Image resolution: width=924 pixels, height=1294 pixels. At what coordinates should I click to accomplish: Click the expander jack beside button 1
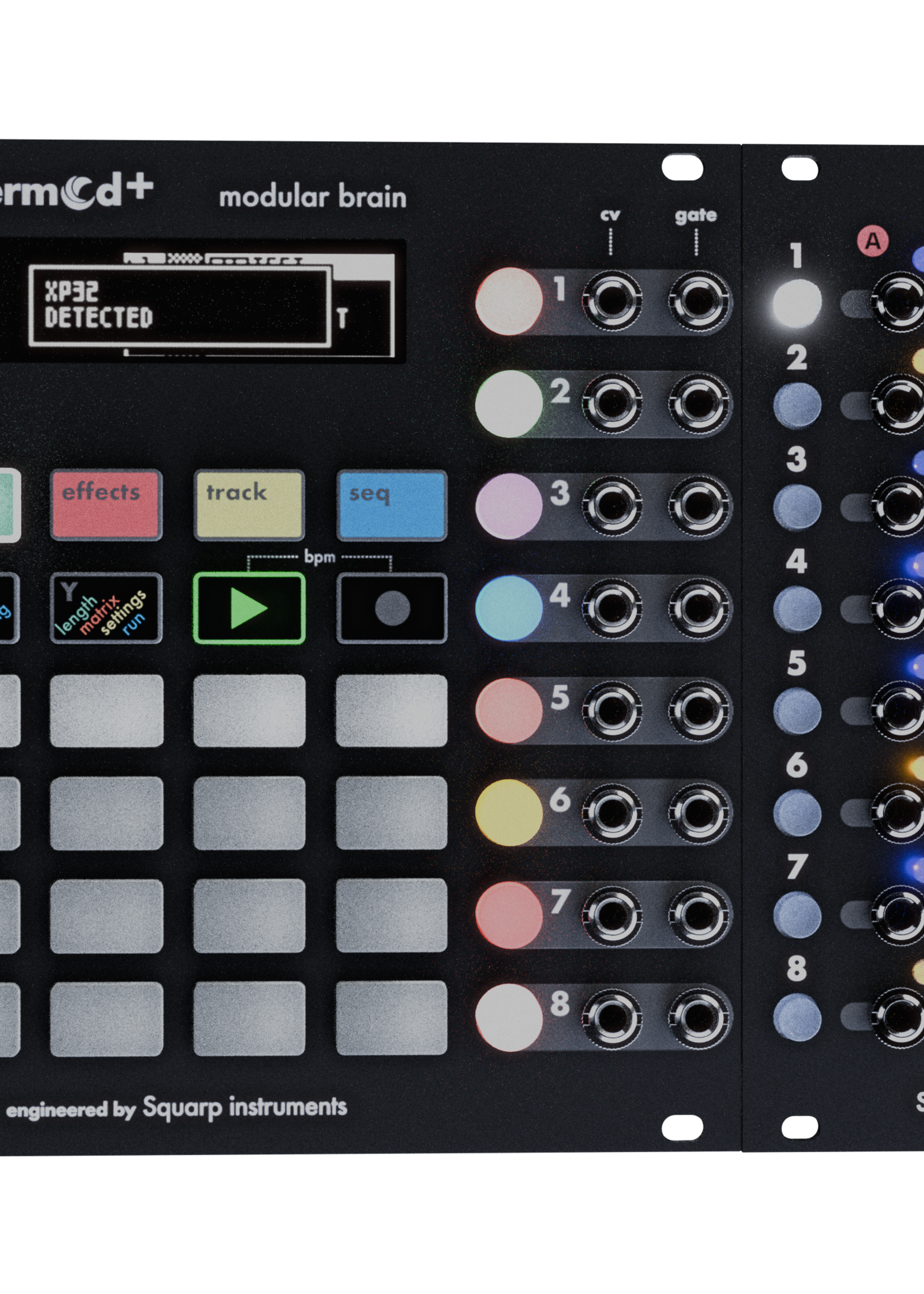click(x=899, y=302)
